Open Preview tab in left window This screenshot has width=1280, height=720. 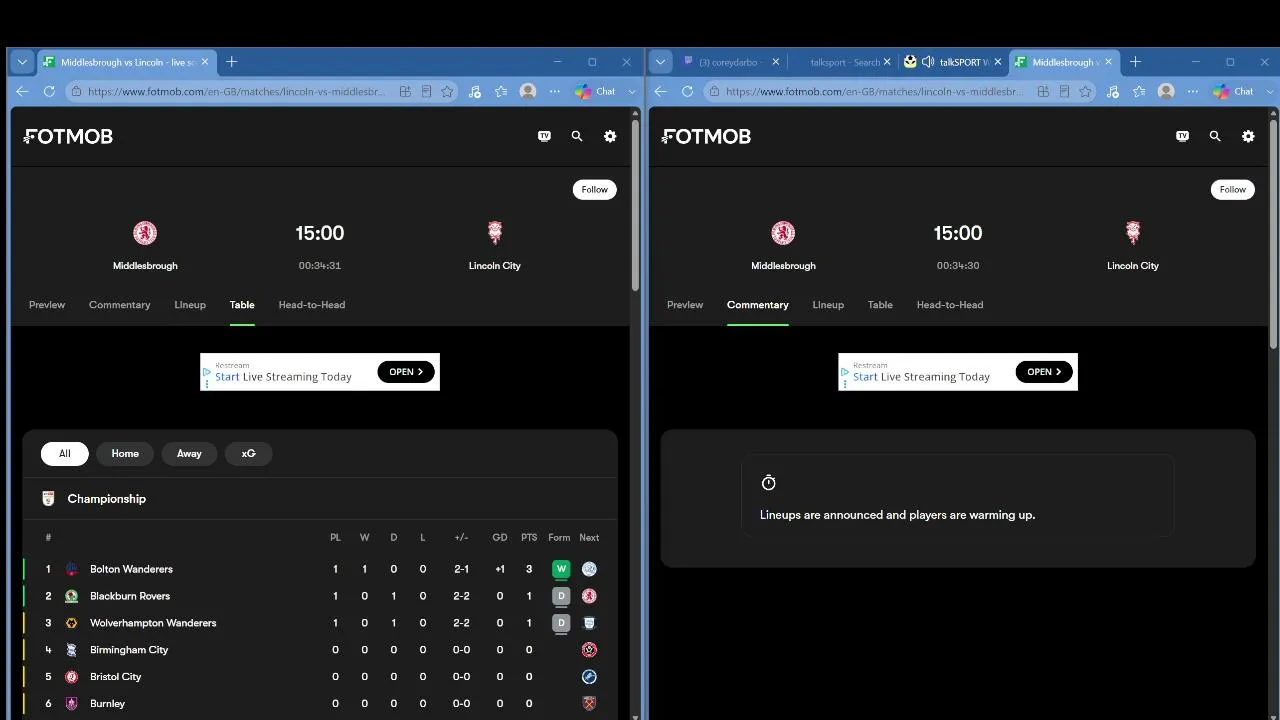point(47,305)
